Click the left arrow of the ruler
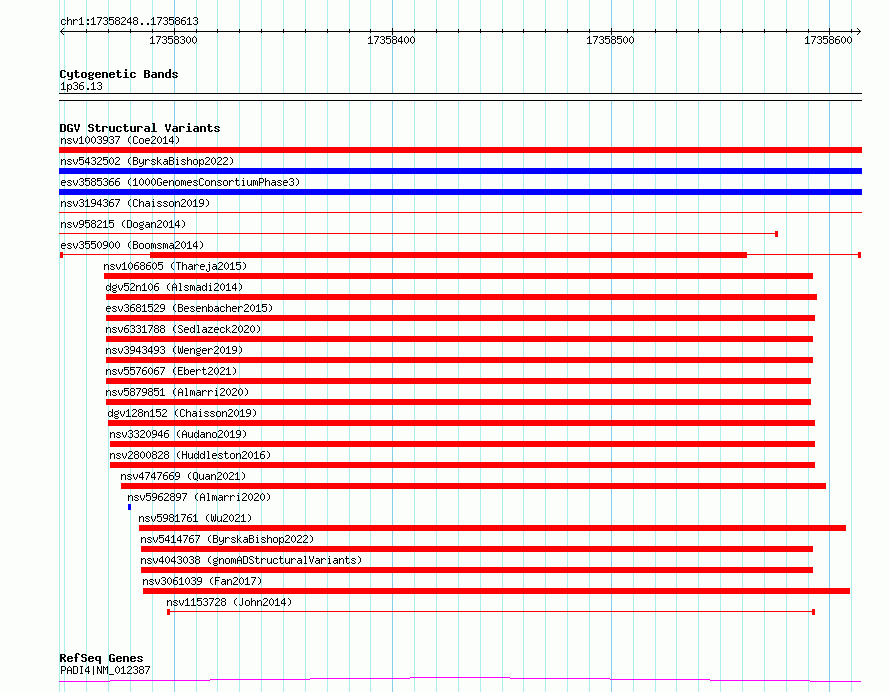The image size is (890, 692). coord(62,32)
